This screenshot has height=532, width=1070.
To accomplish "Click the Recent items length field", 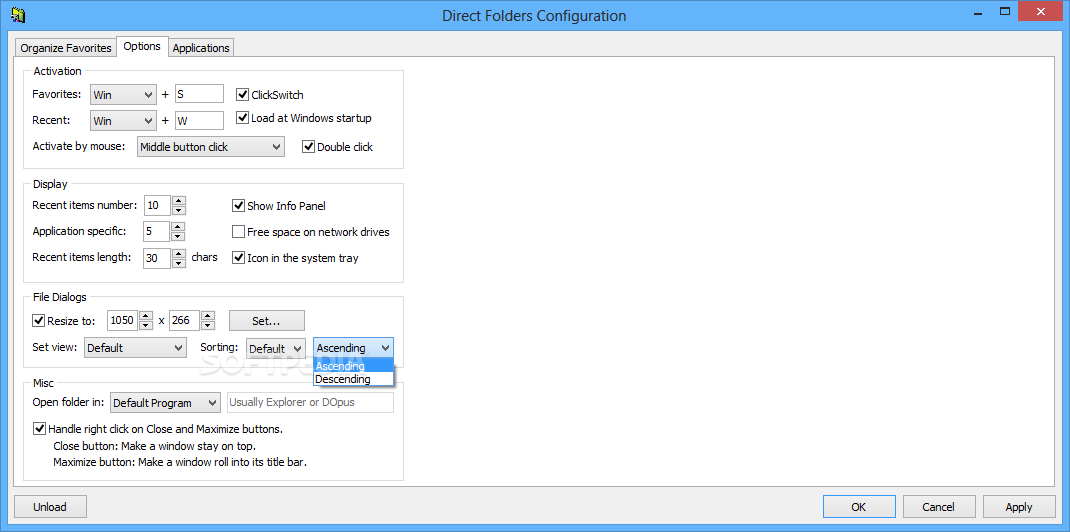I will [x=158, y=258].
